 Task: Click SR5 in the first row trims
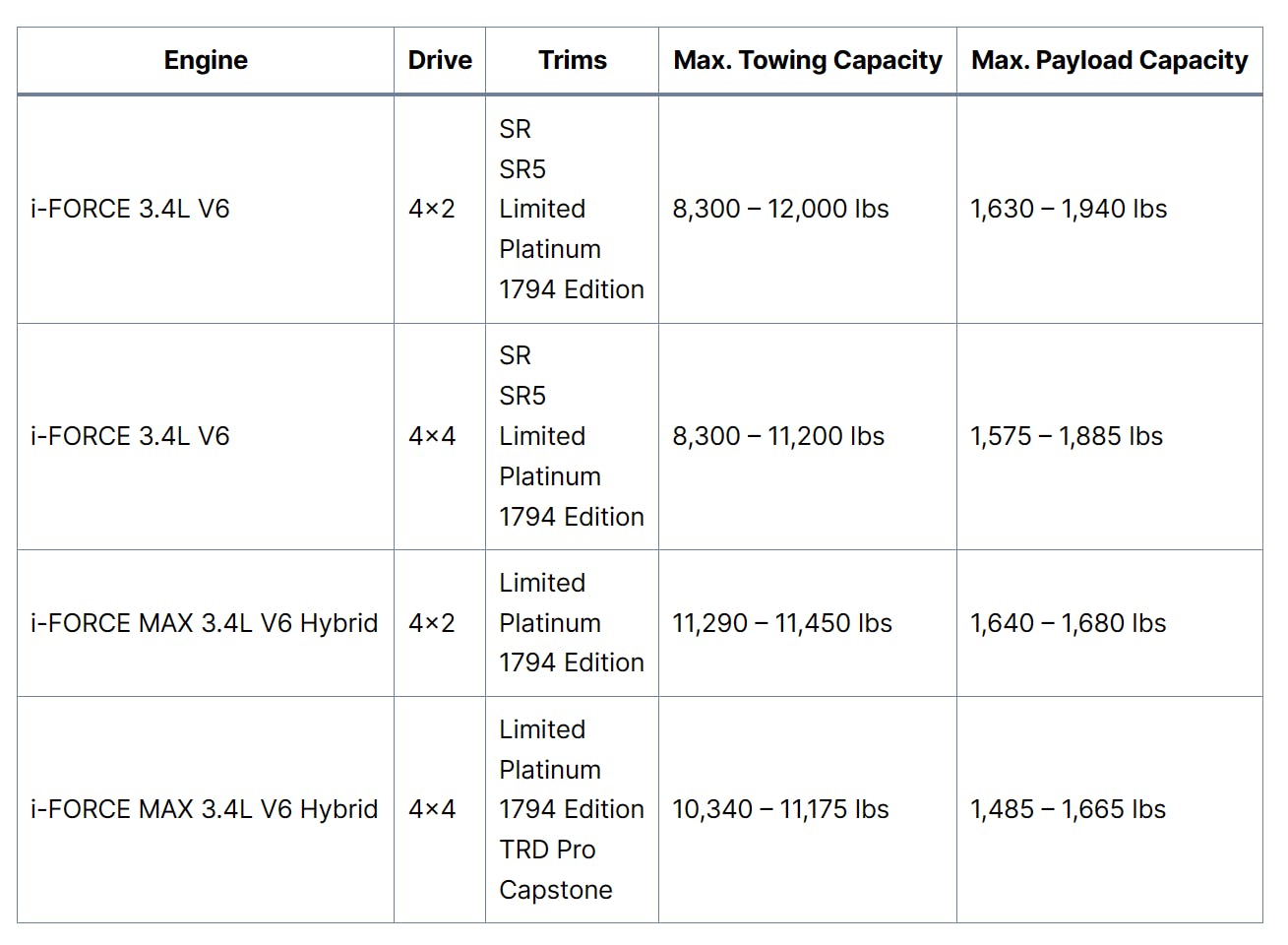click(x=522, y=169)
